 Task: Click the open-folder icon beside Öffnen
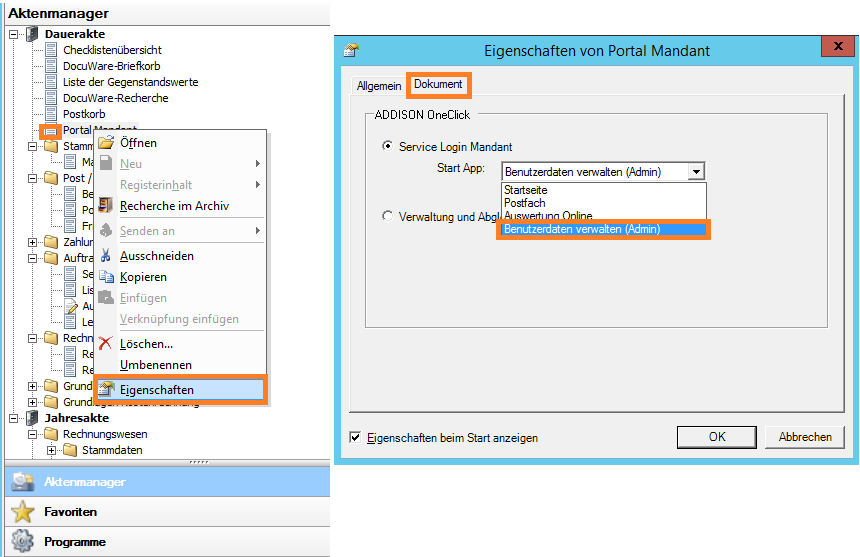(x=106, y=143)
